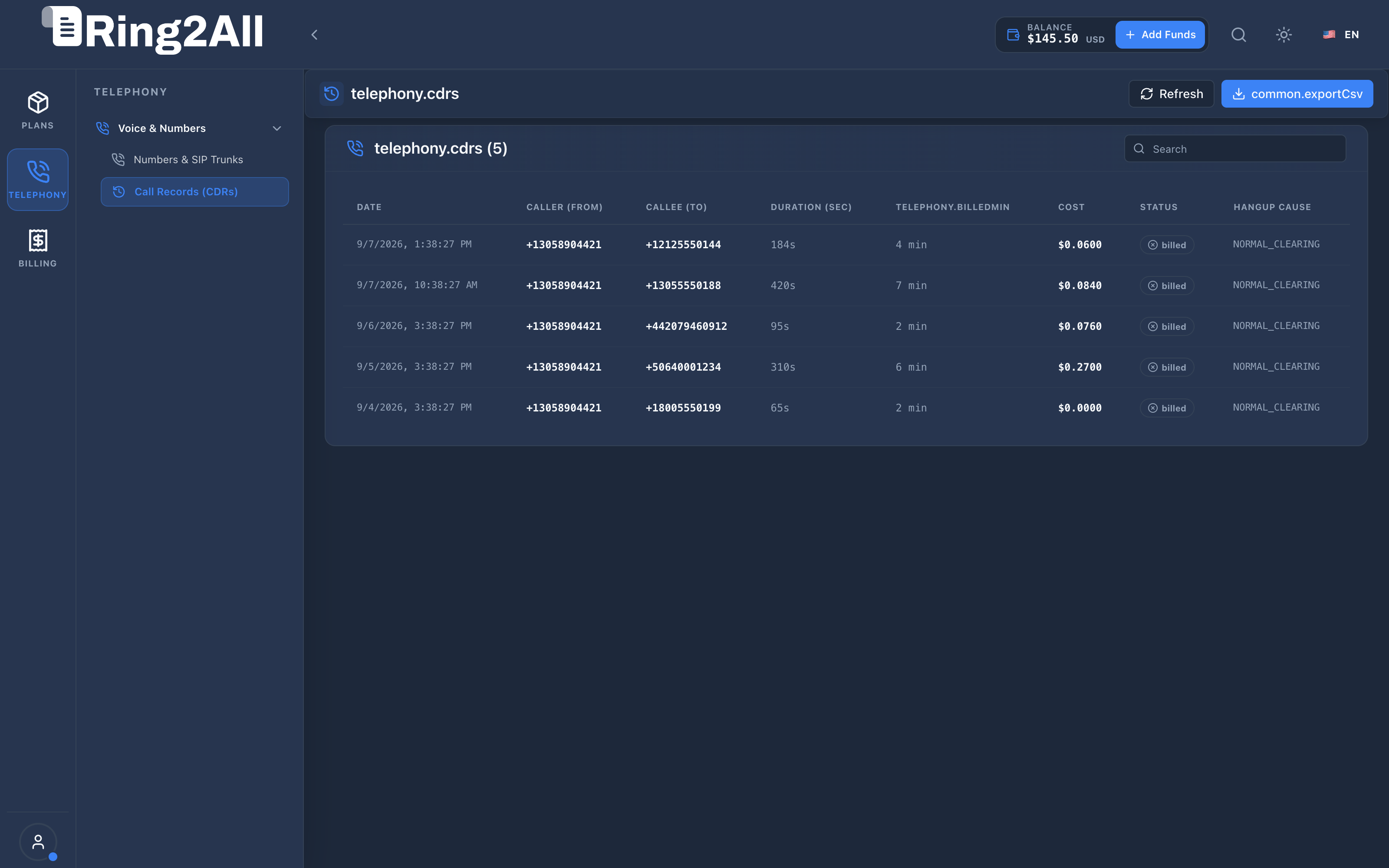Click the Cost column header
Viewport: 1389px width, 868px height.
coord(1071,207)
